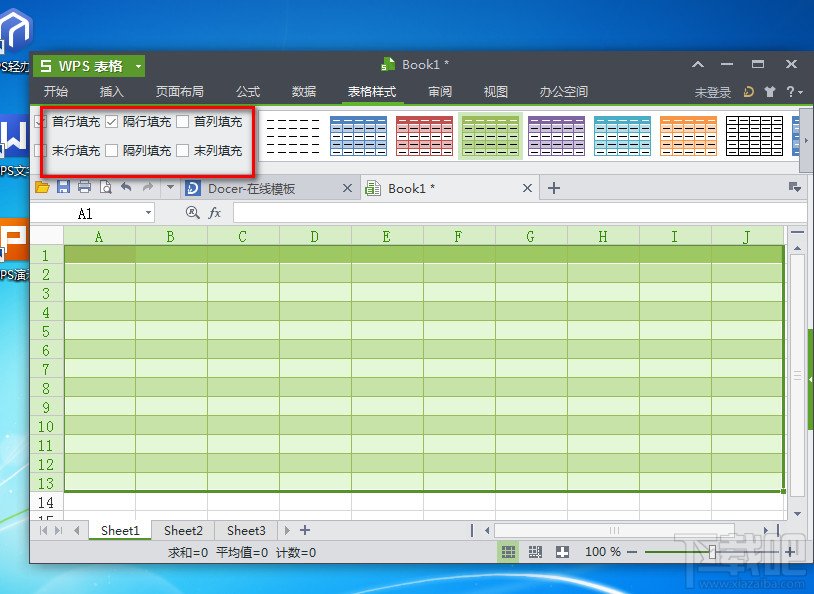Click the formula bar input field
814x594 pixels.
[520, 212]
